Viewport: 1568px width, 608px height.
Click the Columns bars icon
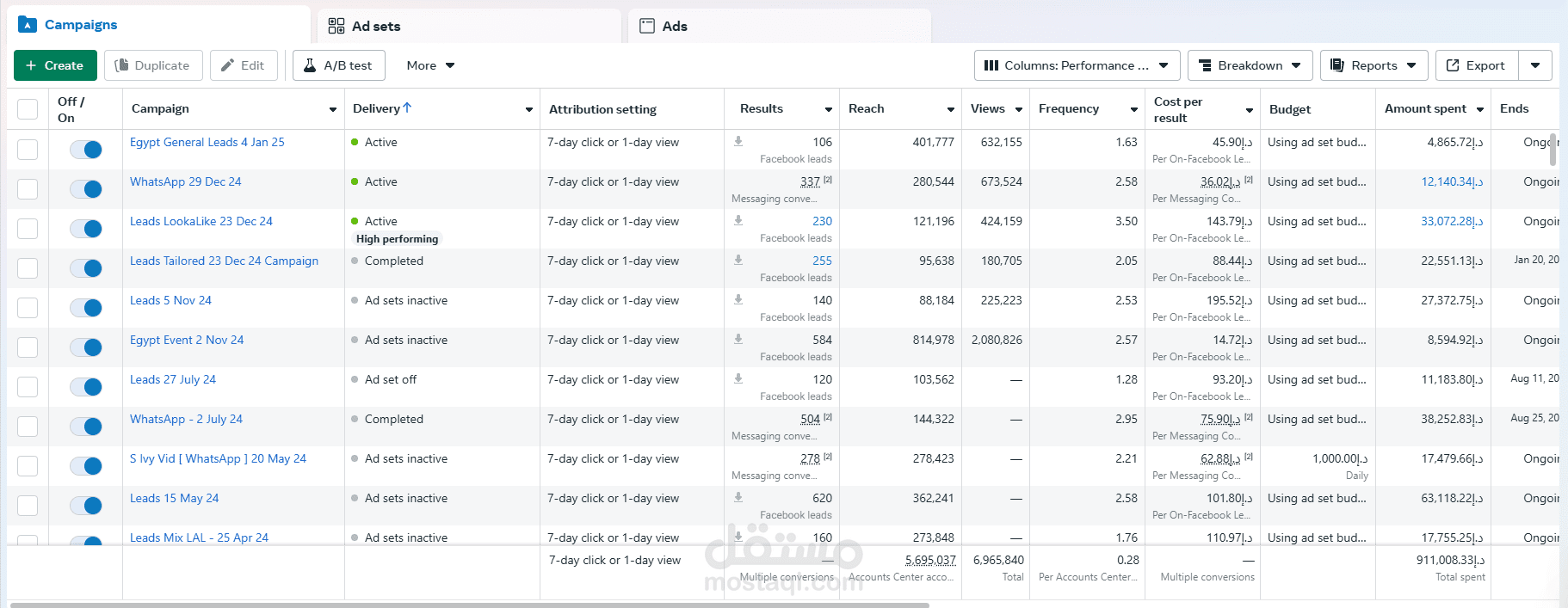pyautogui.click(x=991, y=65)
